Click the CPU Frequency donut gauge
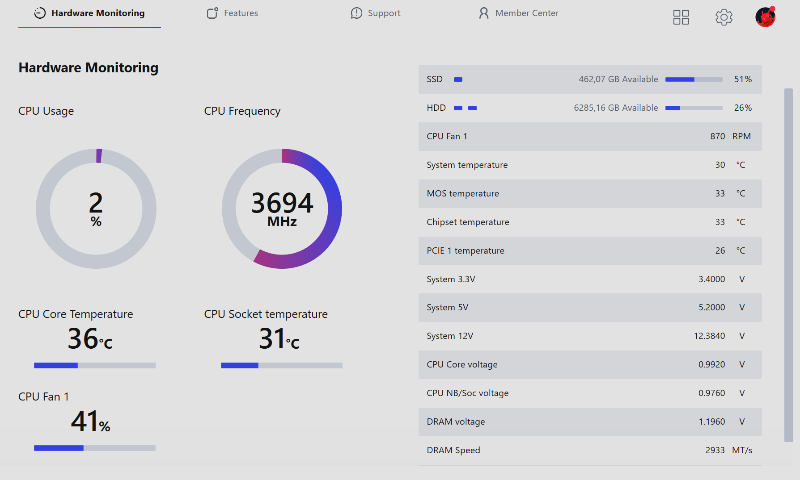Image resolution: width=800 pixels, height=480 pixels. click(282, 209)
